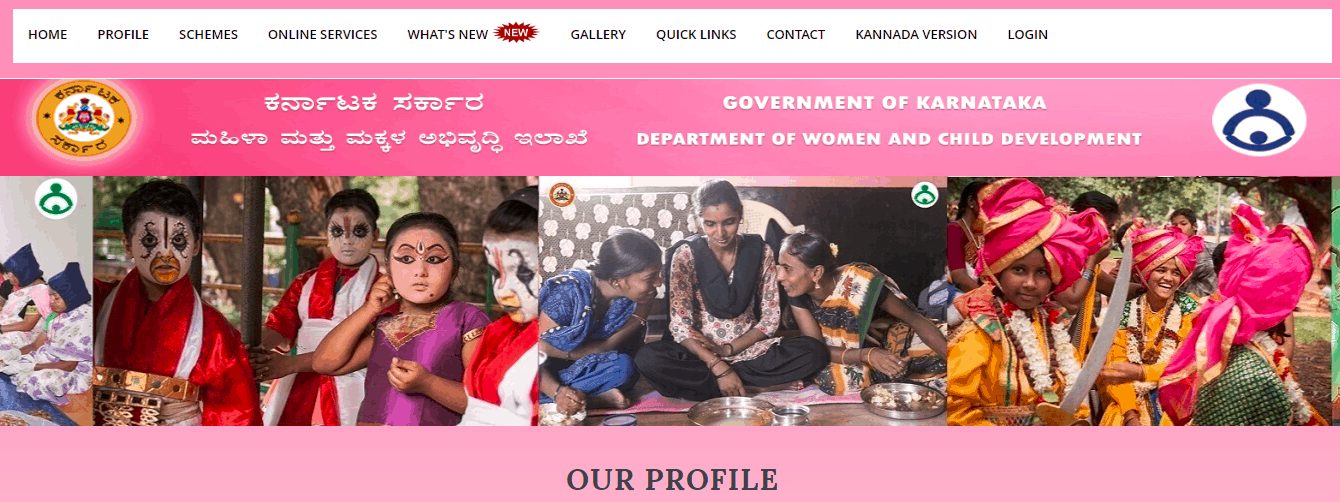Go to WHAT'S NEW section
Image resolution: width=1340 pixels, height=502 pixels.
[x=448, y=34]
